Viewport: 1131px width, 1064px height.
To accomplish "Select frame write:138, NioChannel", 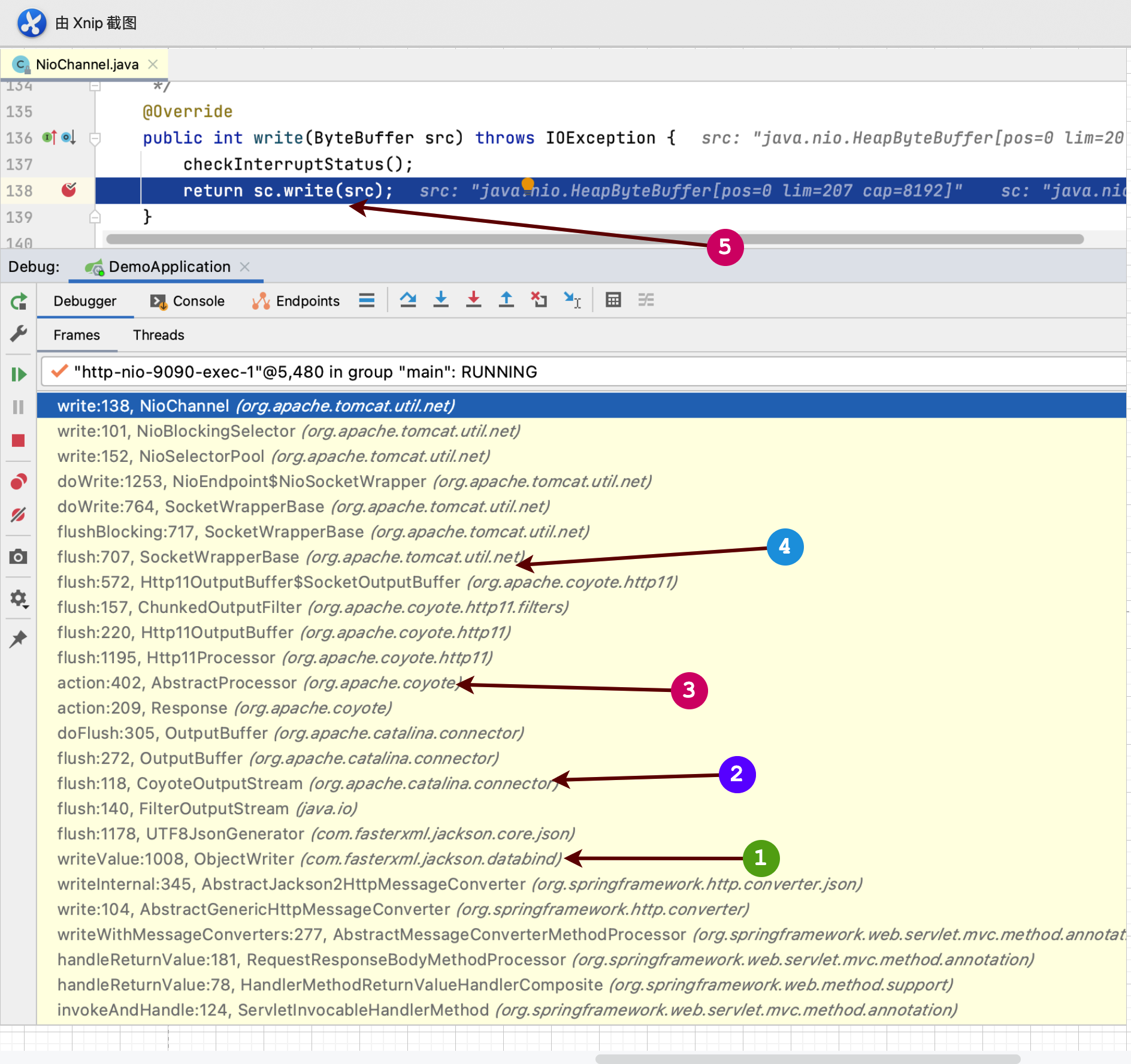I will coord(581,406).
